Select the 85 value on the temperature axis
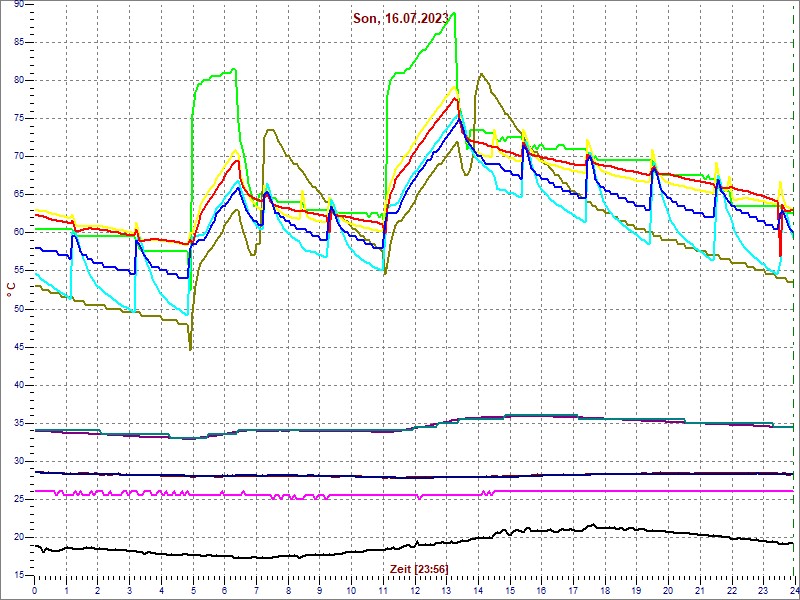 tap(18, 42)
